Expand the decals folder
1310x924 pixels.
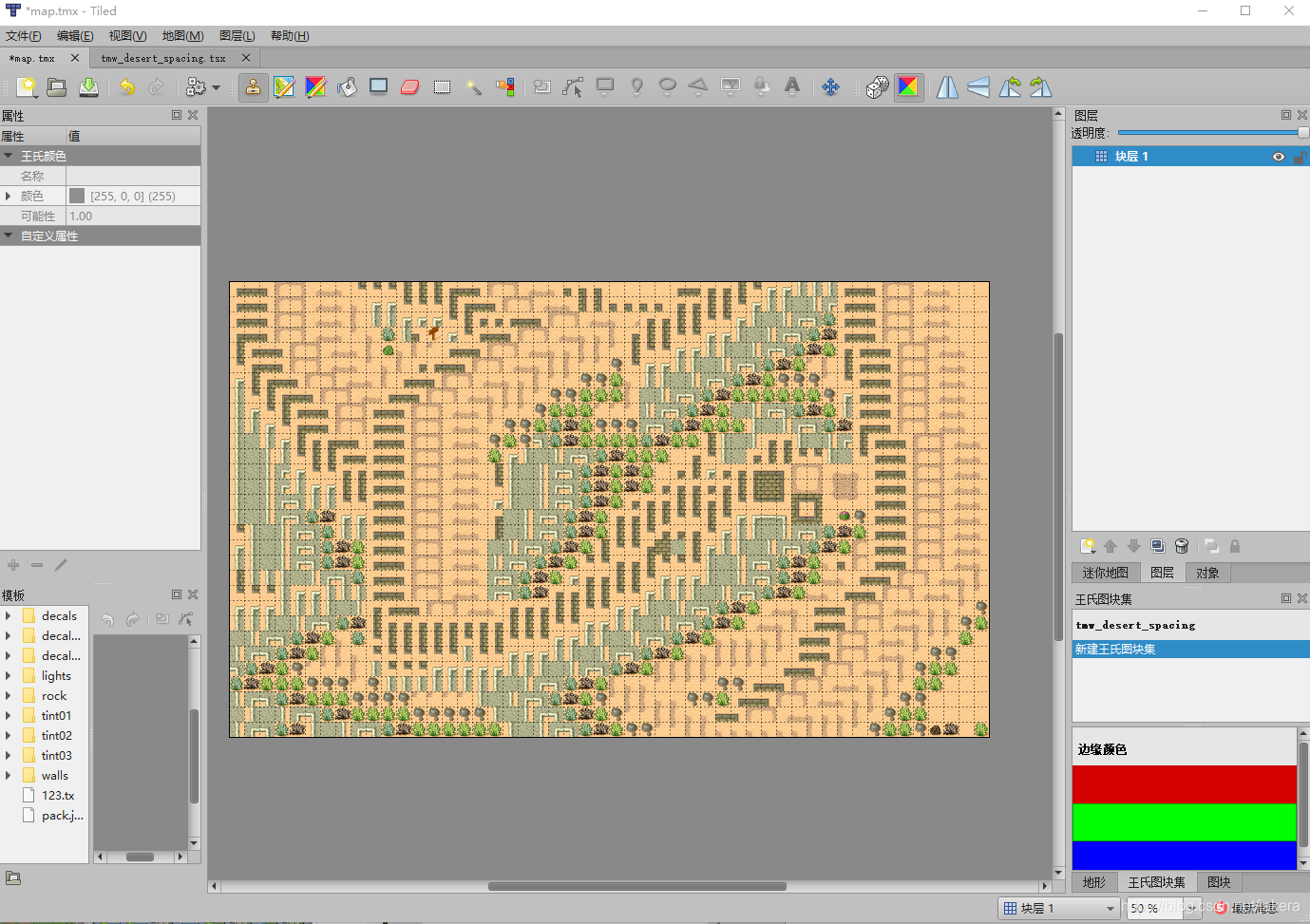pos(9,615)
